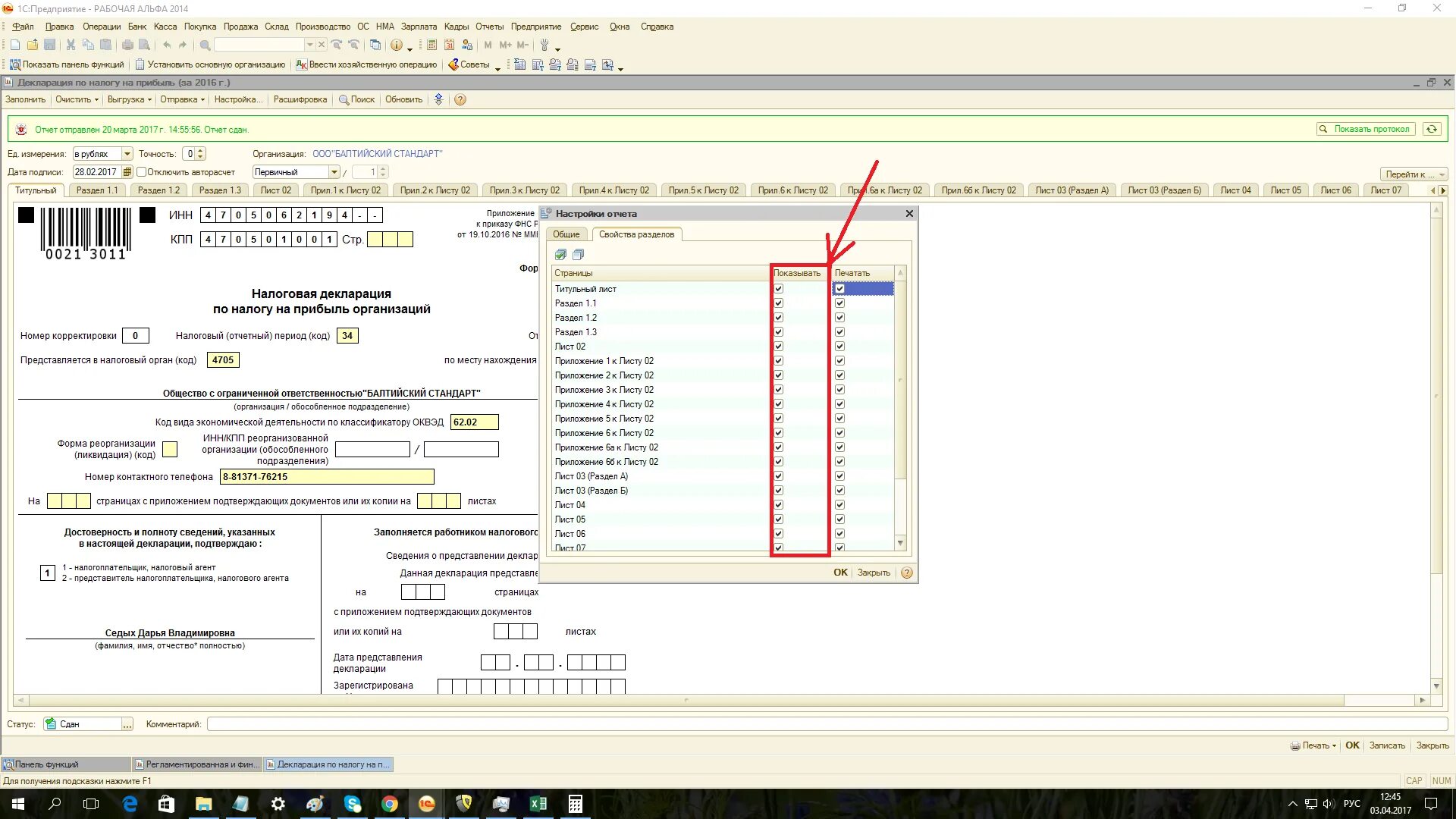Screen dimensions: 1456x819
Task: Click the info Help icon in the toolbar
Action: [x=396, y=45]
